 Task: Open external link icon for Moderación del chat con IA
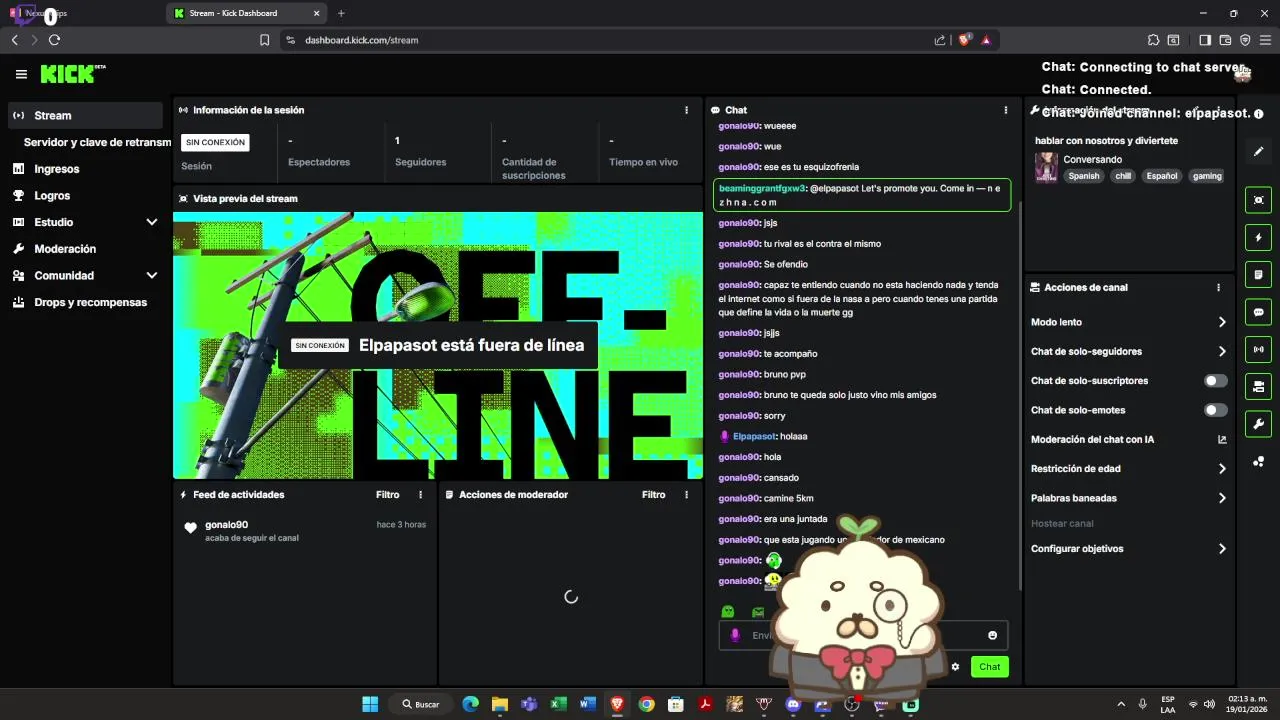(x=1222, y=440)
